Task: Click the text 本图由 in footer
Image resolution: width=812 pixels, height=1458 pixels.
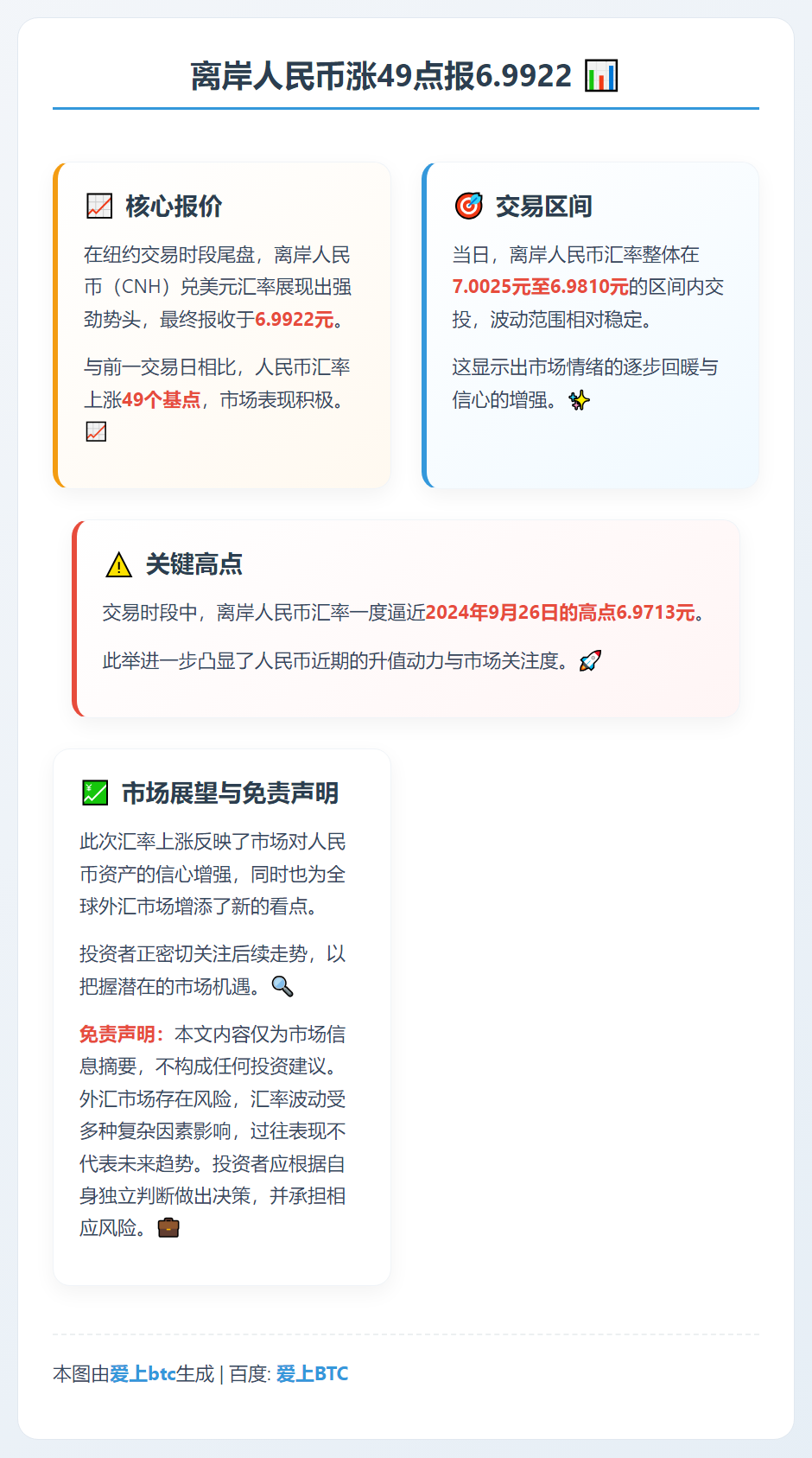Action: pos(81,1373)
